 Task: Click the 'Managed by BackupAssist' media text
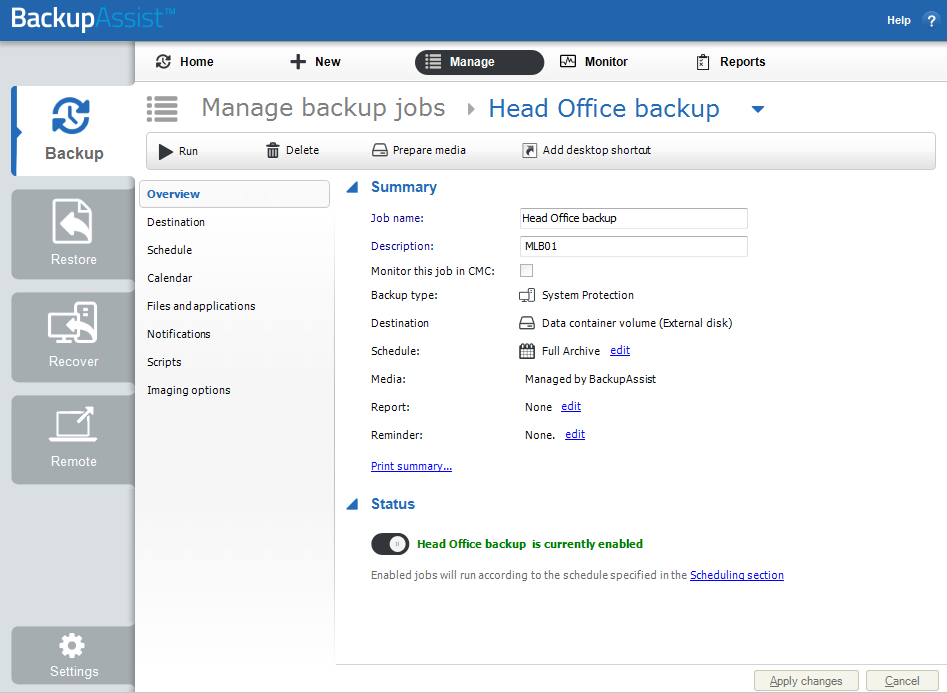590,379
